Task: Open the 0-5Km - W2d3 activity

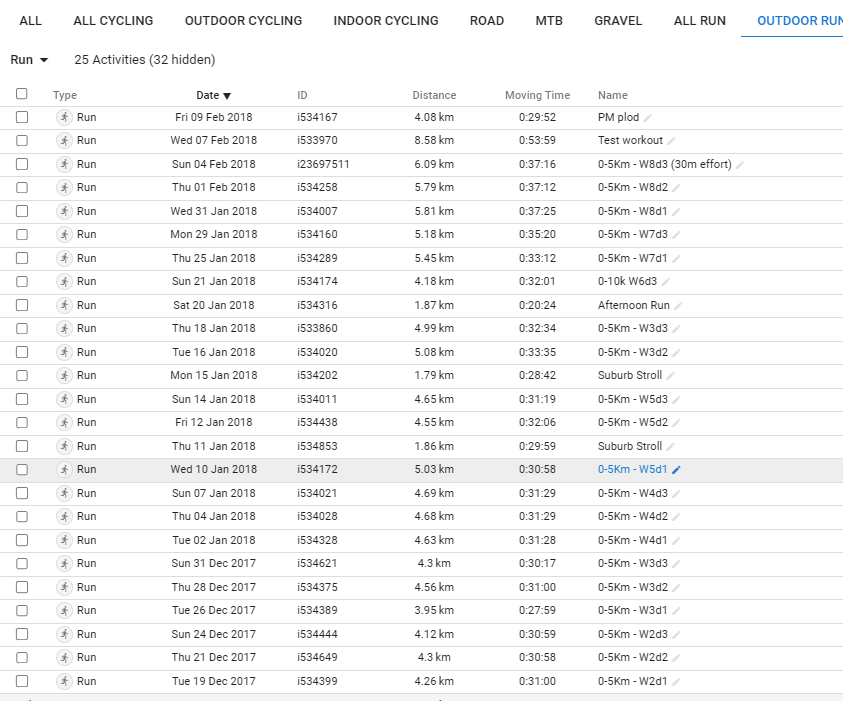Action: pos(632,634)
